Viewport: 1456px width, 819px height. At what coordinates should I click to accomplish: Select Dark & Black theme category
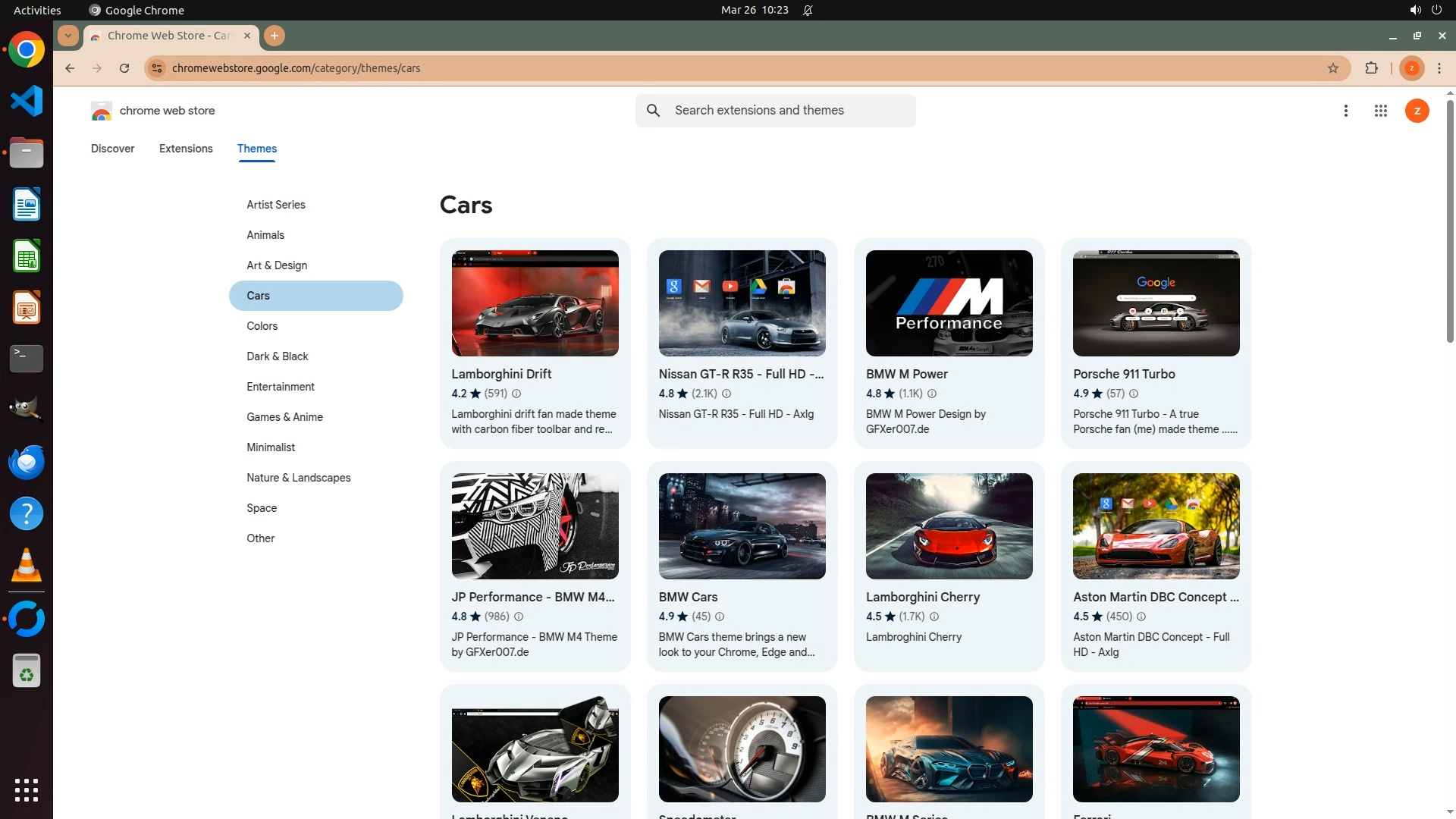(x=277, y=356)
